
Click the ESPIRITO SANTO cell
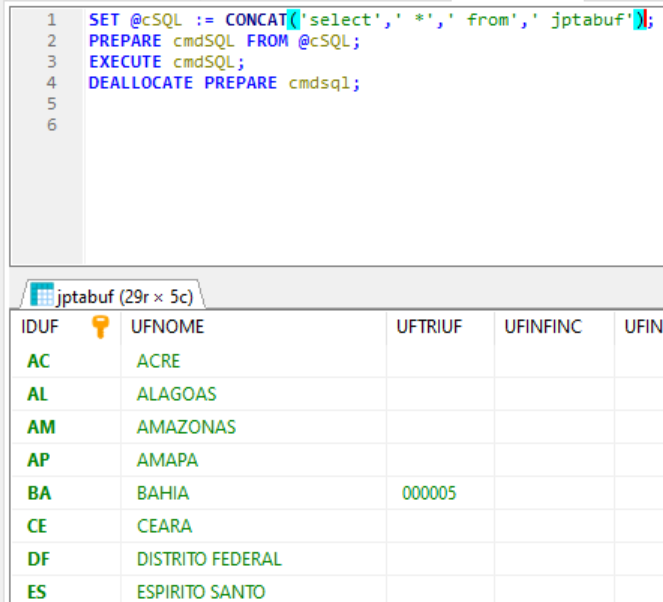pos(201,592)
